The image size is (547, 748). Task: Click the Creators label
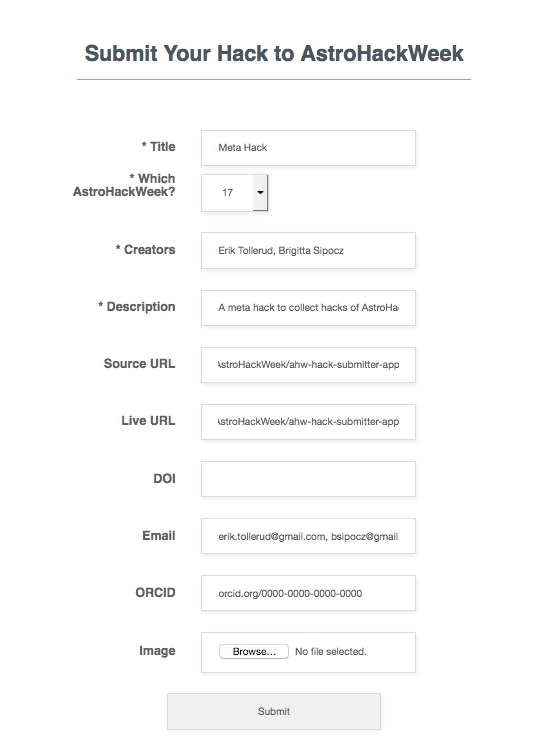145,249
